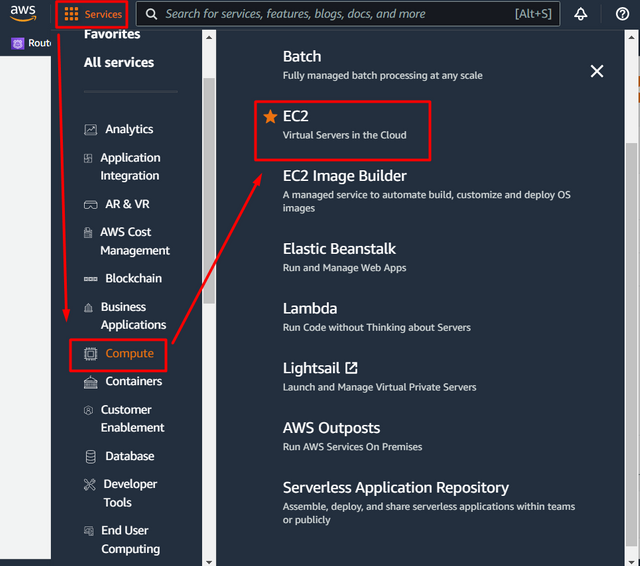This screenshot has width=640, height=566.
Task: Click the Lightsail external link icon
Action: [351, 368]
